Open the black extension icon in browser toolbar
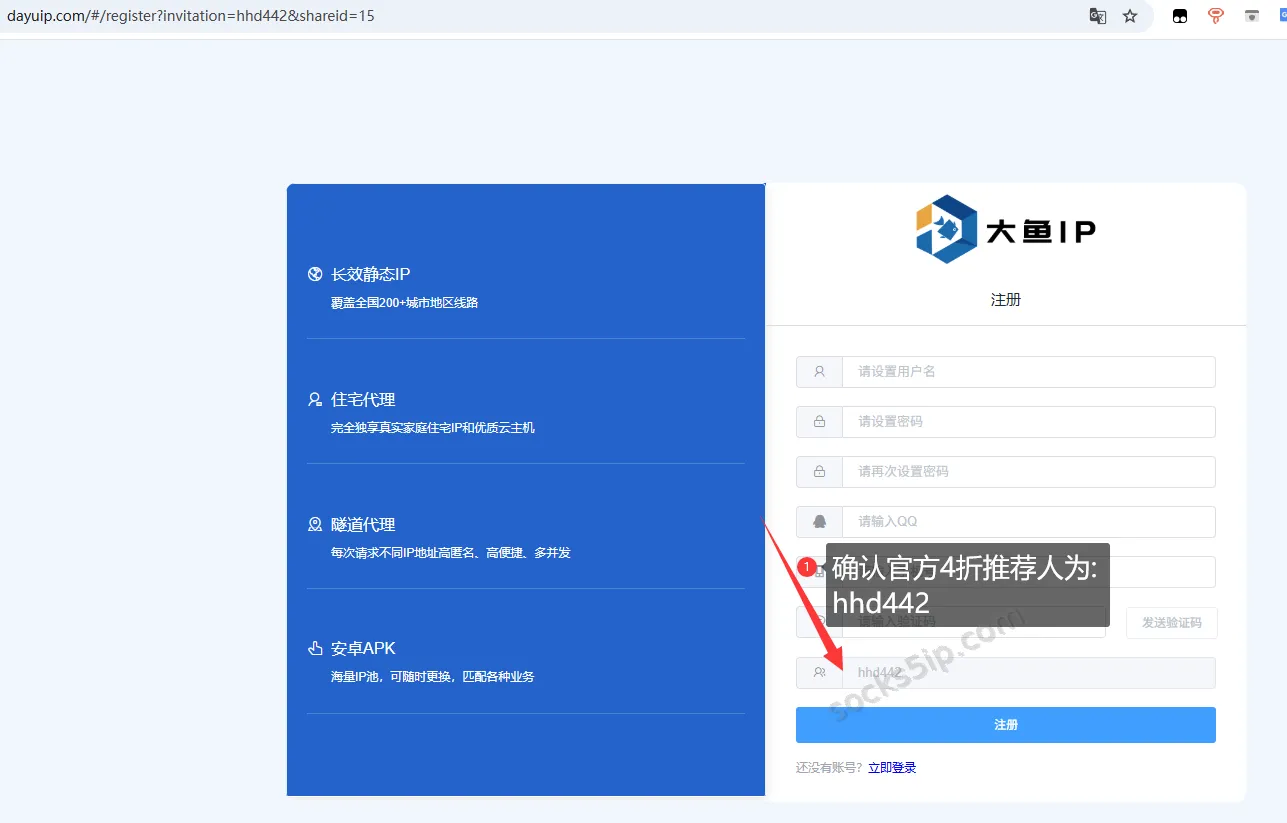The image size is (1287, 823). pyautogui.click(x=1180, y=16)
